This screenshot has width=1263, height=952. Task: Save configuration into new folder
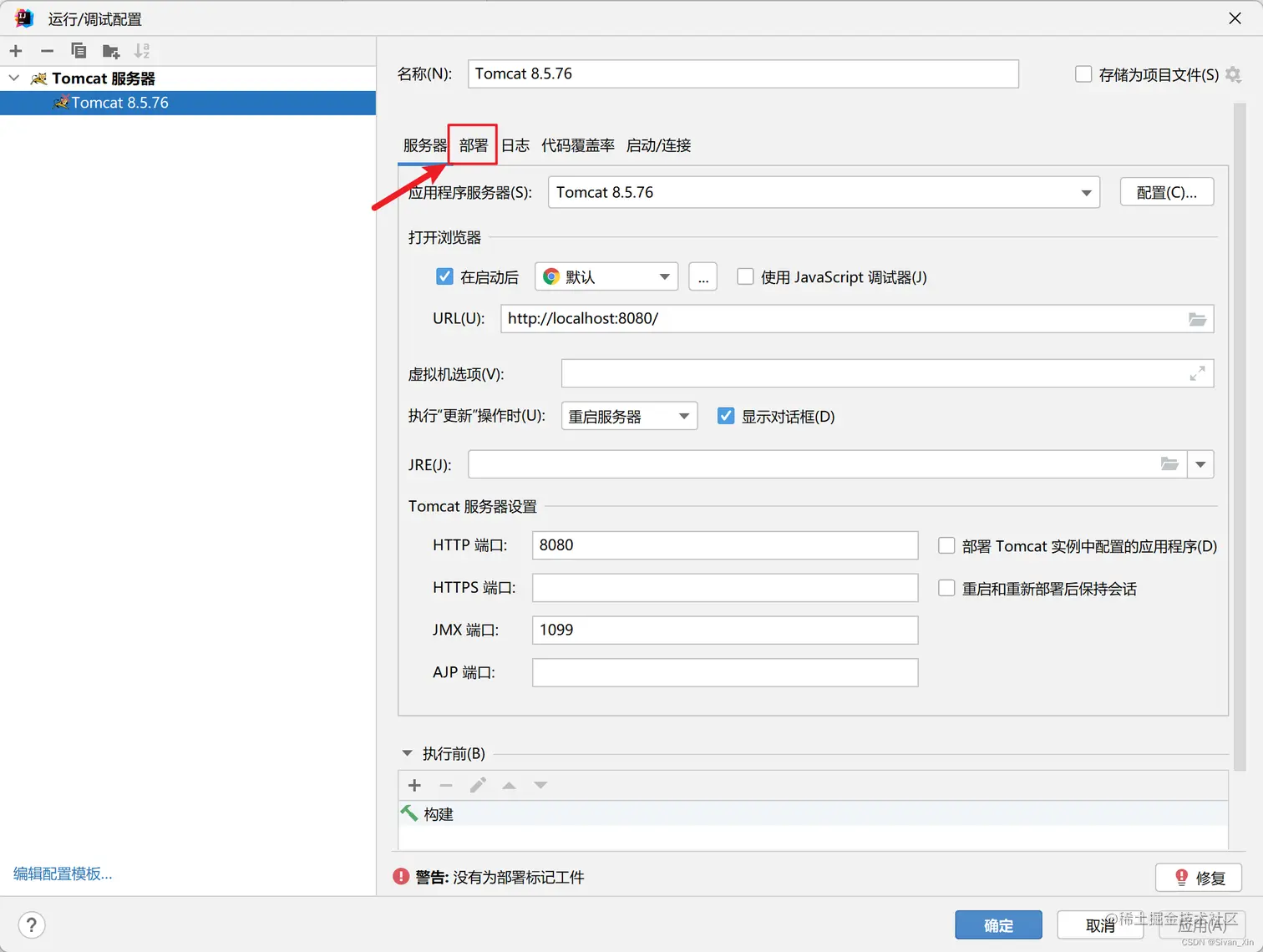111,52
